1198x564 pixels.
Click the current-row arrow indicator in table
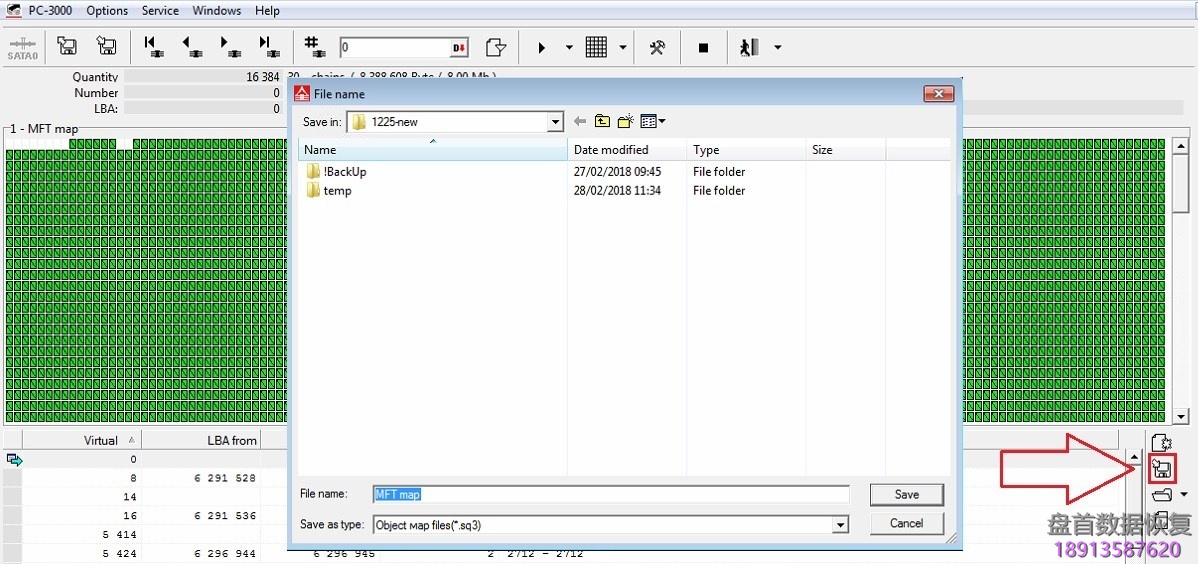tap(13, 459)
